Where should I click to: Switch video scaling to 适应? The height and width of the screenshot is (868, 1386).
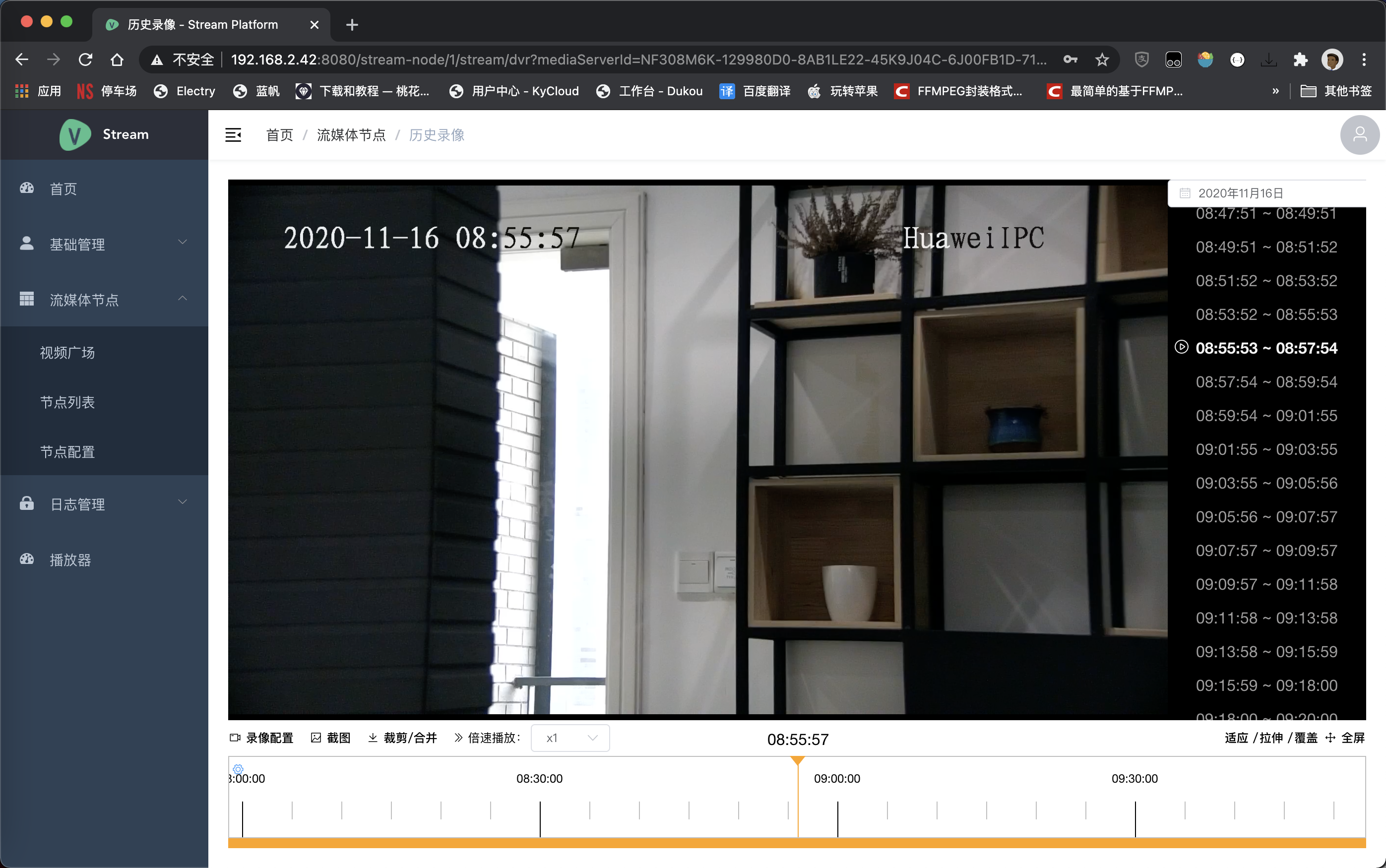(1236, 738)
